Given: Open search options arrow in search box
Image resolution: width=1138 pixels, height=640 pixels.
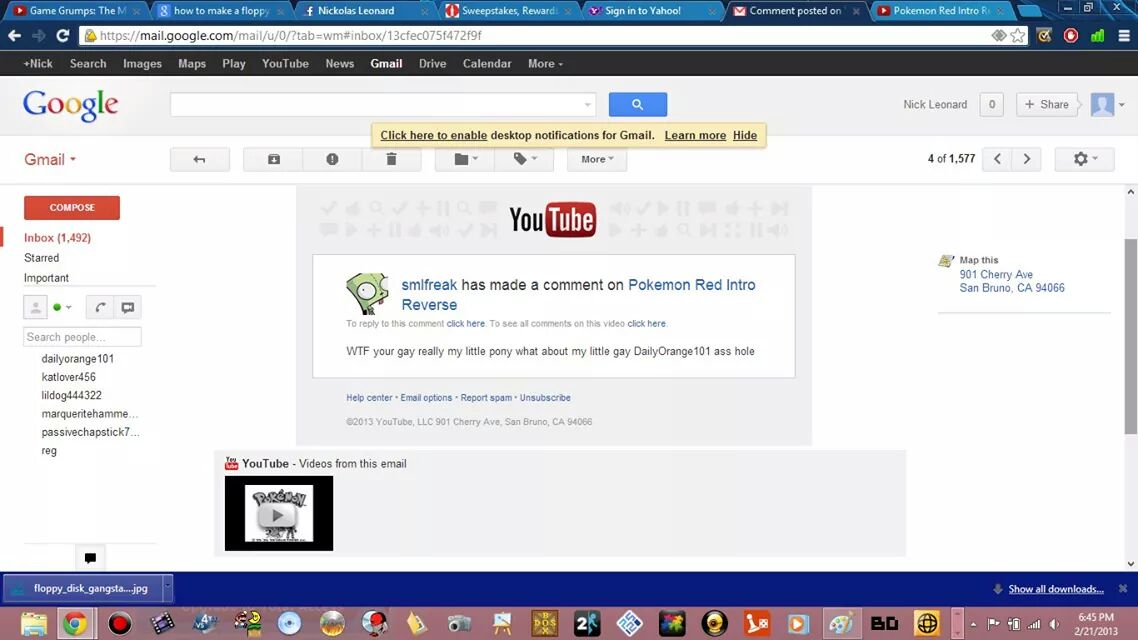Looking at the screenshot, I should (x=587, y=104).
